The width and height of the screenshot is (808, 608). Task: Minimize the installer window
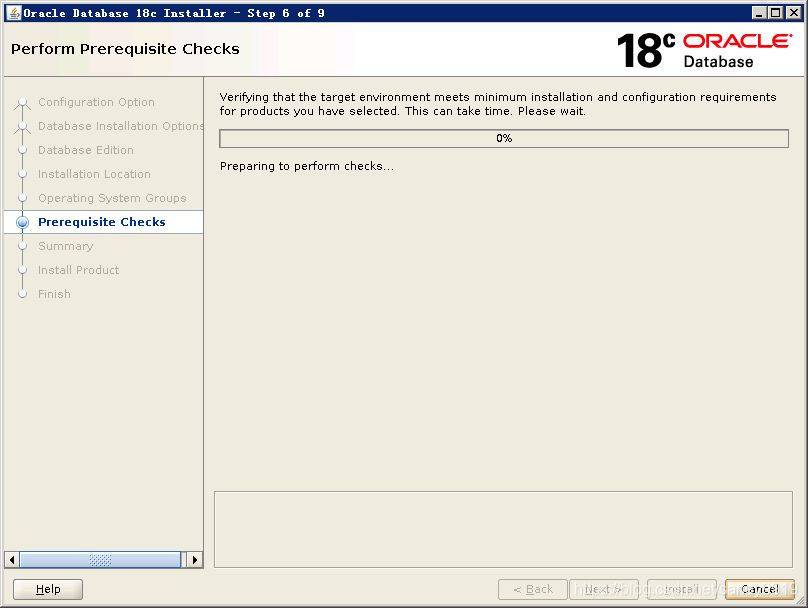(759, 13)
